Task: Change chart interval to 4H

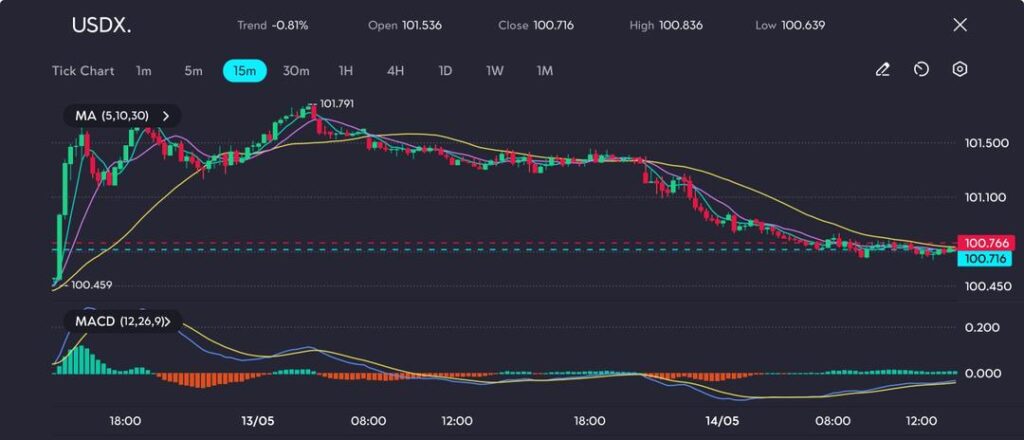Action: 395,71
